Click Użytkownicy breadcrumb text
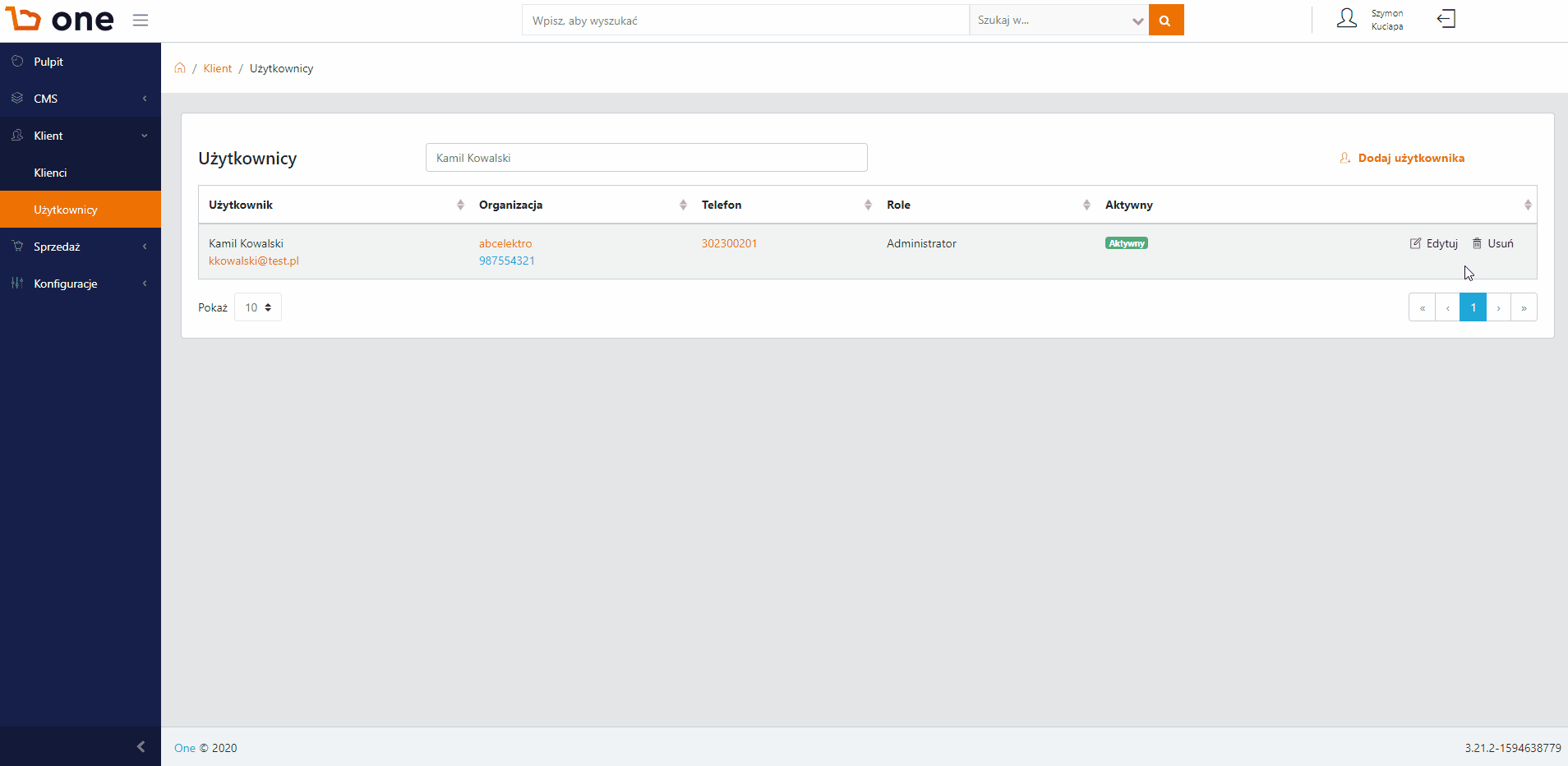This screenshot has height=766, width=1568. pyautogui.click(x=281, y=68)
